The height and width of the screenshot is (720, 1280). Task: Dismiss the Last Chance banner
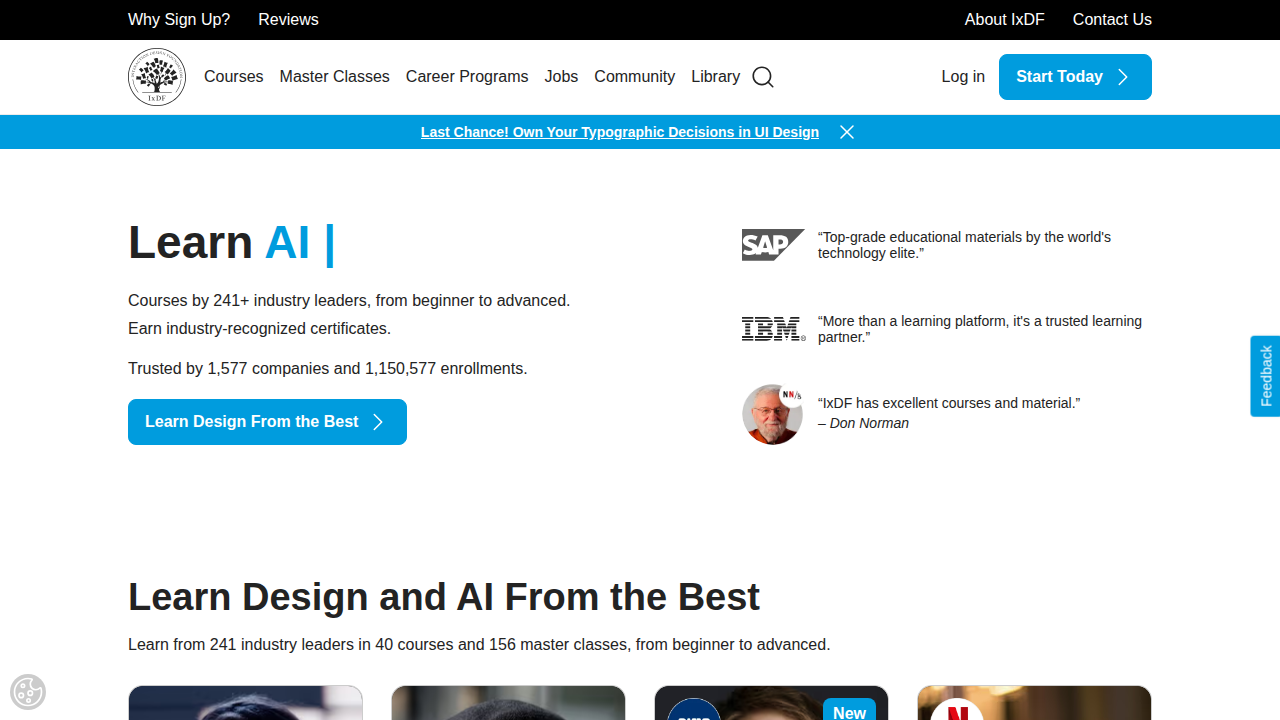[847, 132]
